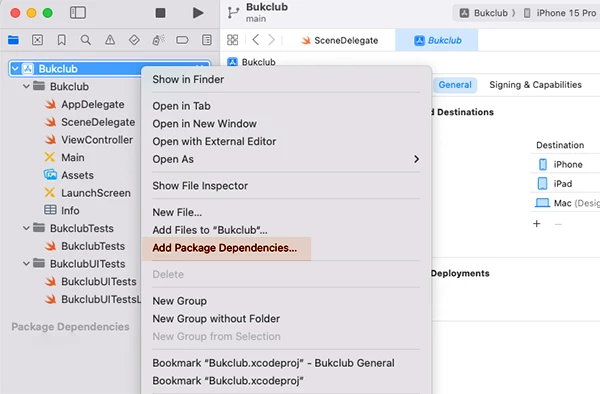Open the Find navigator
Viewport: 600px width, 394px height.
click(x=86, y=40)
